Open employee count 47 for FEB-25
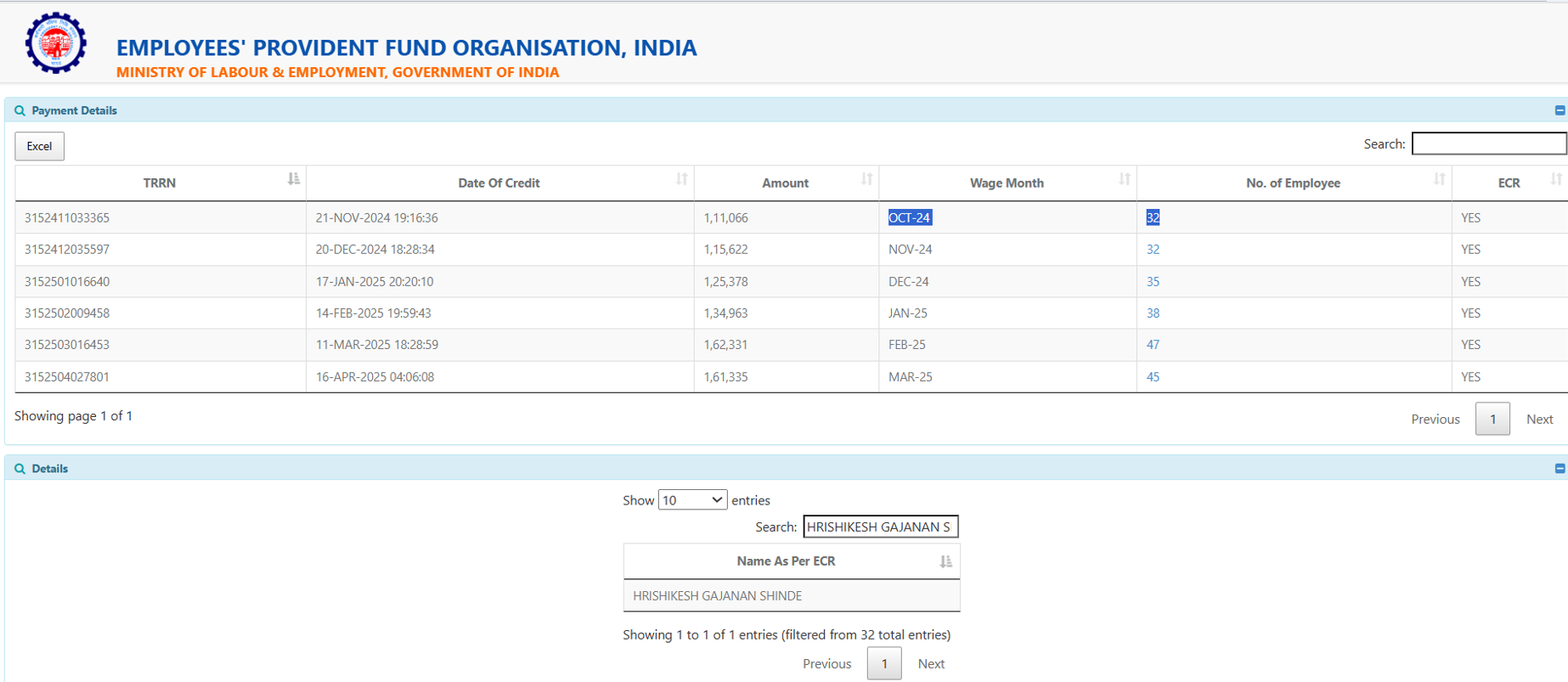Image resolution: width=1568 pixels, height=682 pixels. 1153,345
